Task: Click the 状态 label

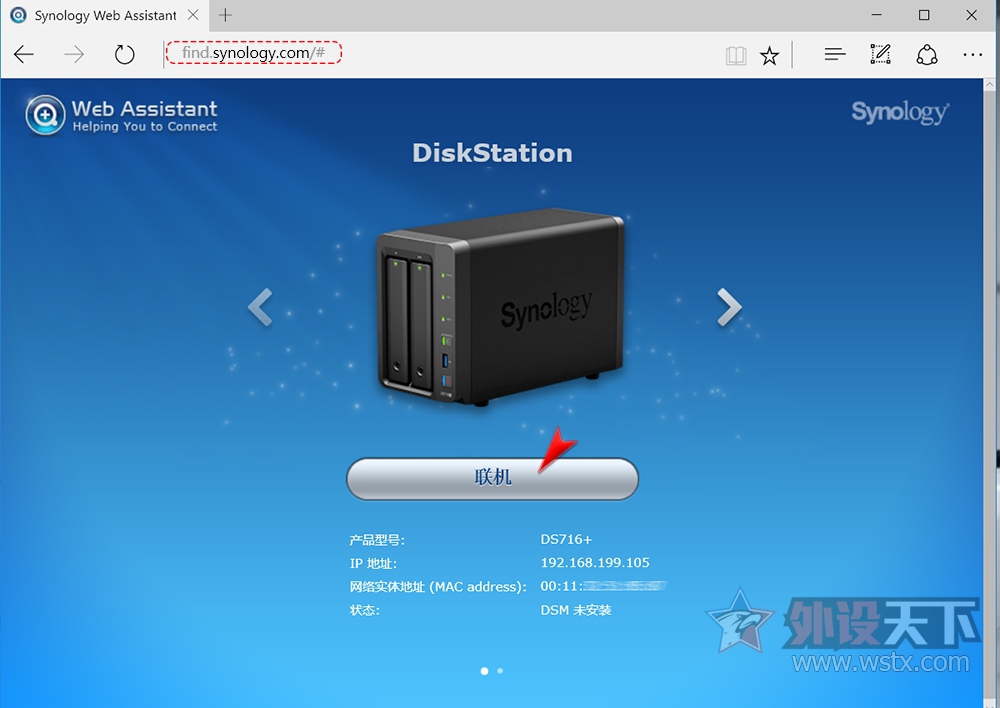Action: click(x=364, y=610)
